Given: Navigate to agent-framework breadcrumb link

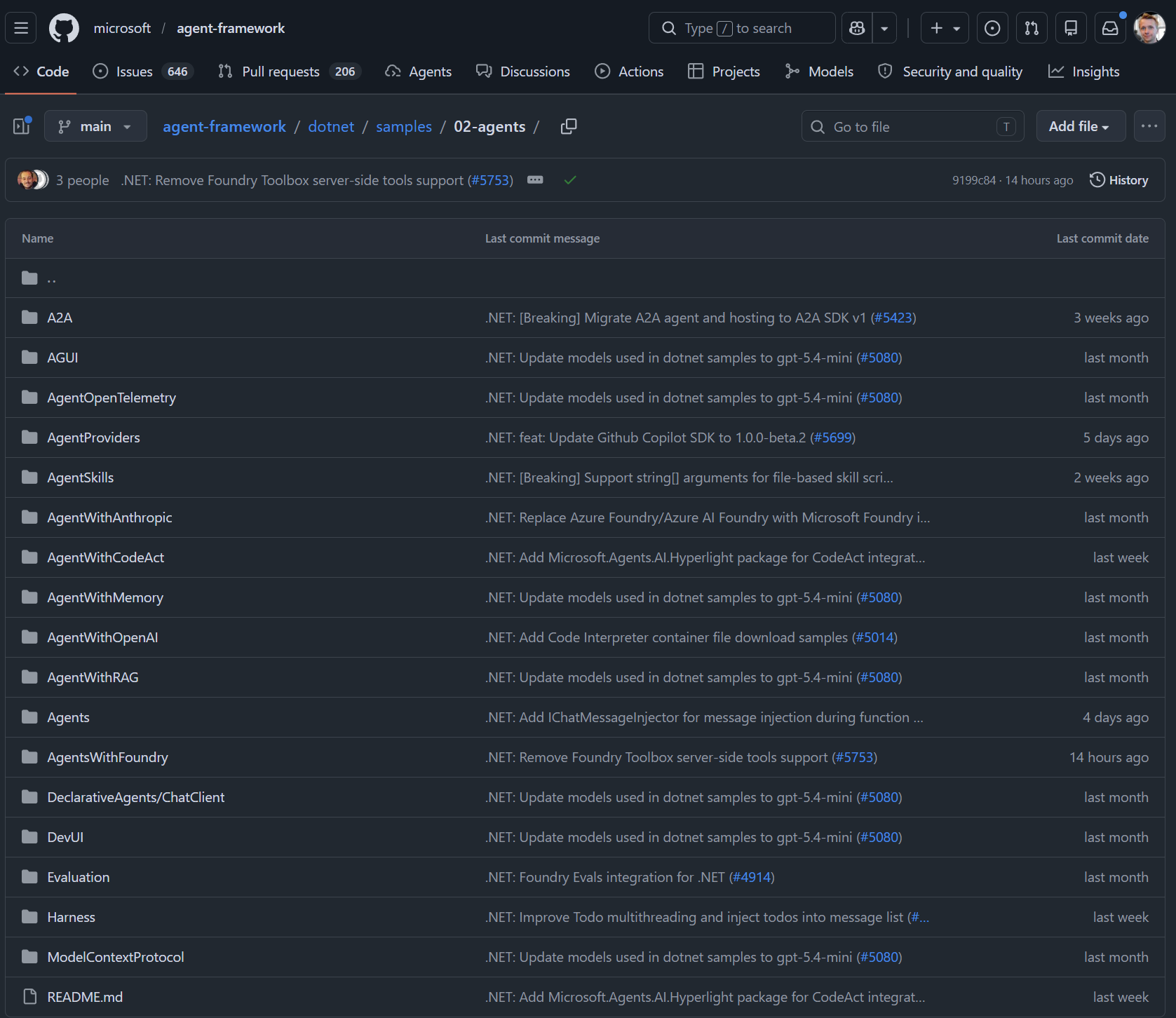Looking at the screenshot, I should coord(224,126).
